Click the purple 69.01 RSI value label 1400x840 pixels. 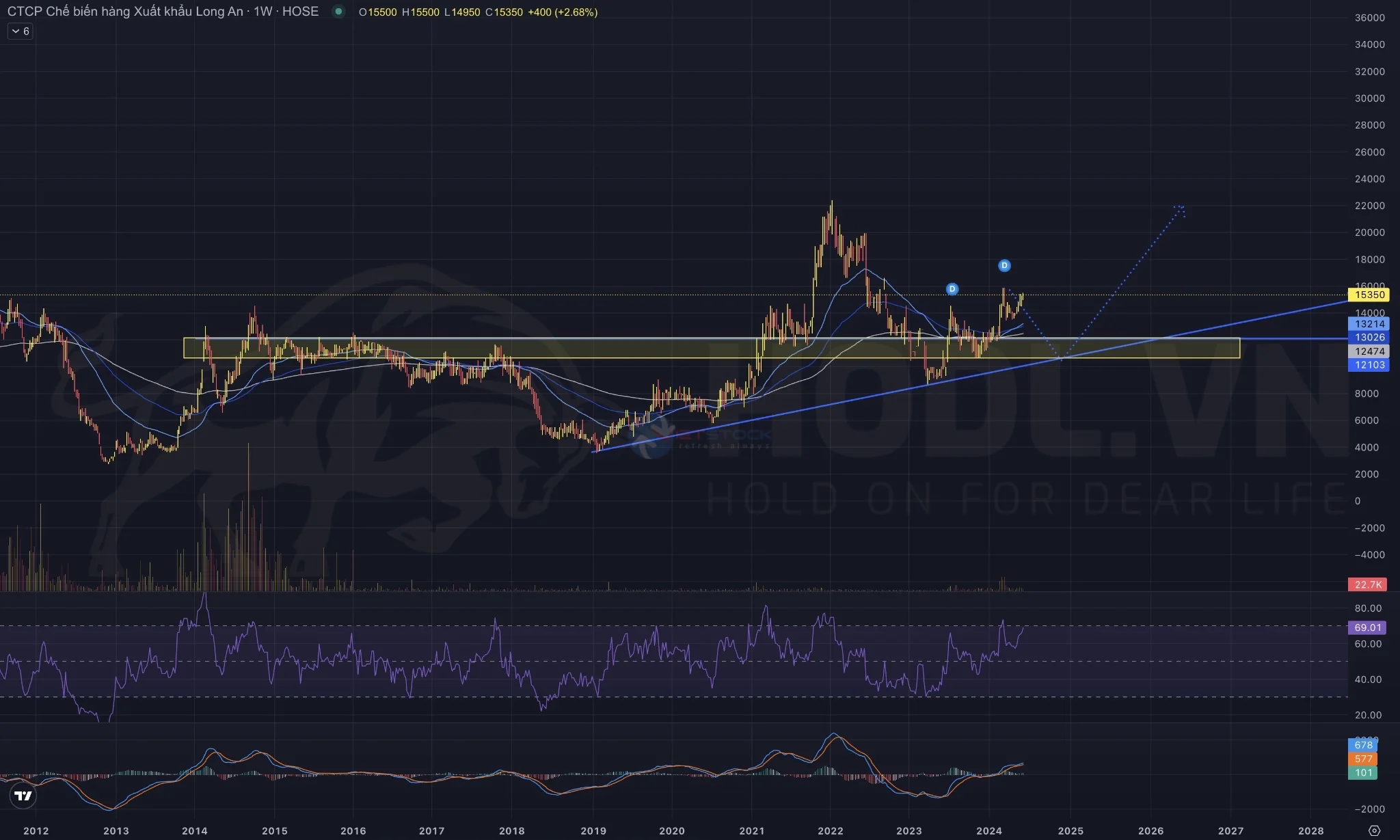coord(1367,627)
